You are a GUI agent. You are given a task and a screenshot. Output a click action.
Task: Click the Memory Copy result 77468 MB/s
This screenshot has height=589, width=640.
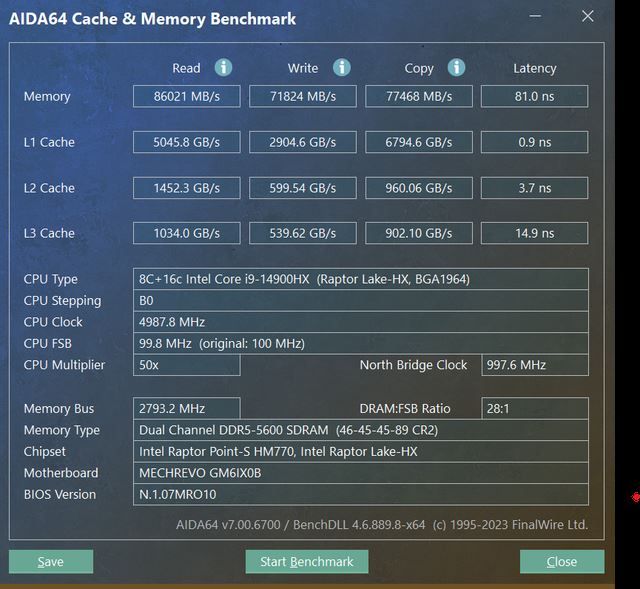(x=418, y=97)
